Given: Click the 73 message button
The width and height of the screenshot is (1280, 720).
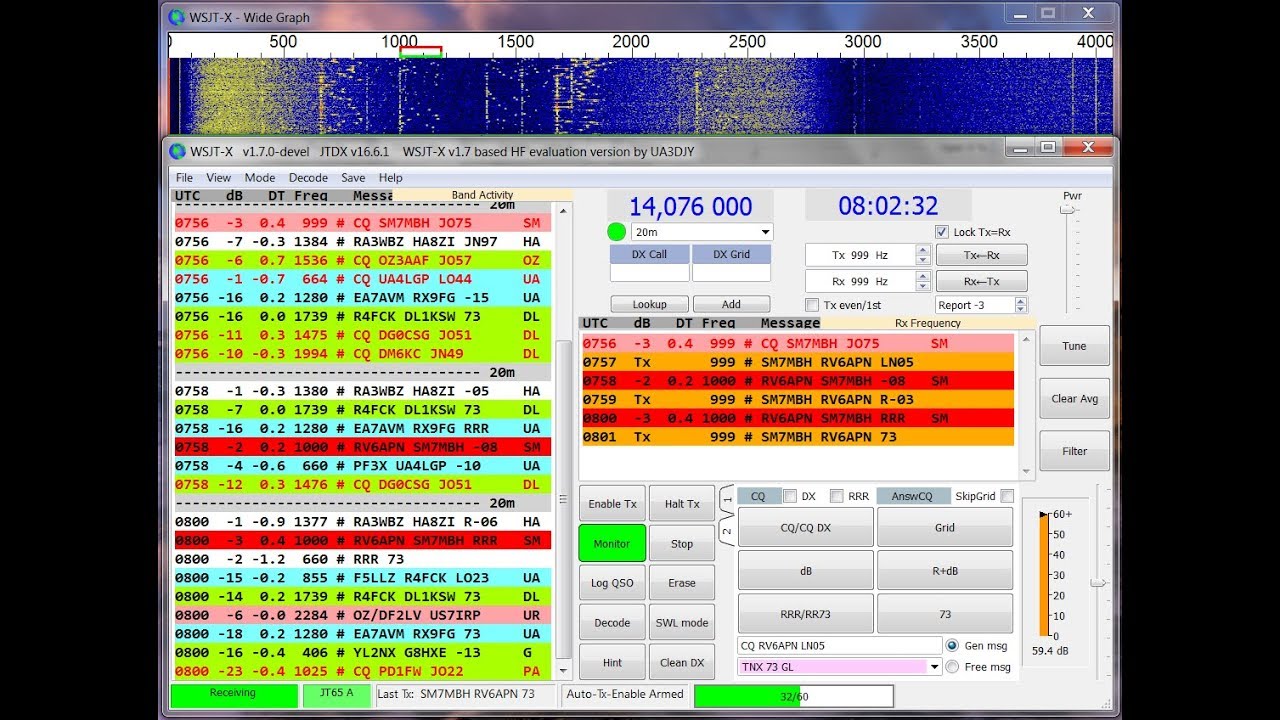Looking at the screenshot, I should point(945,614).
